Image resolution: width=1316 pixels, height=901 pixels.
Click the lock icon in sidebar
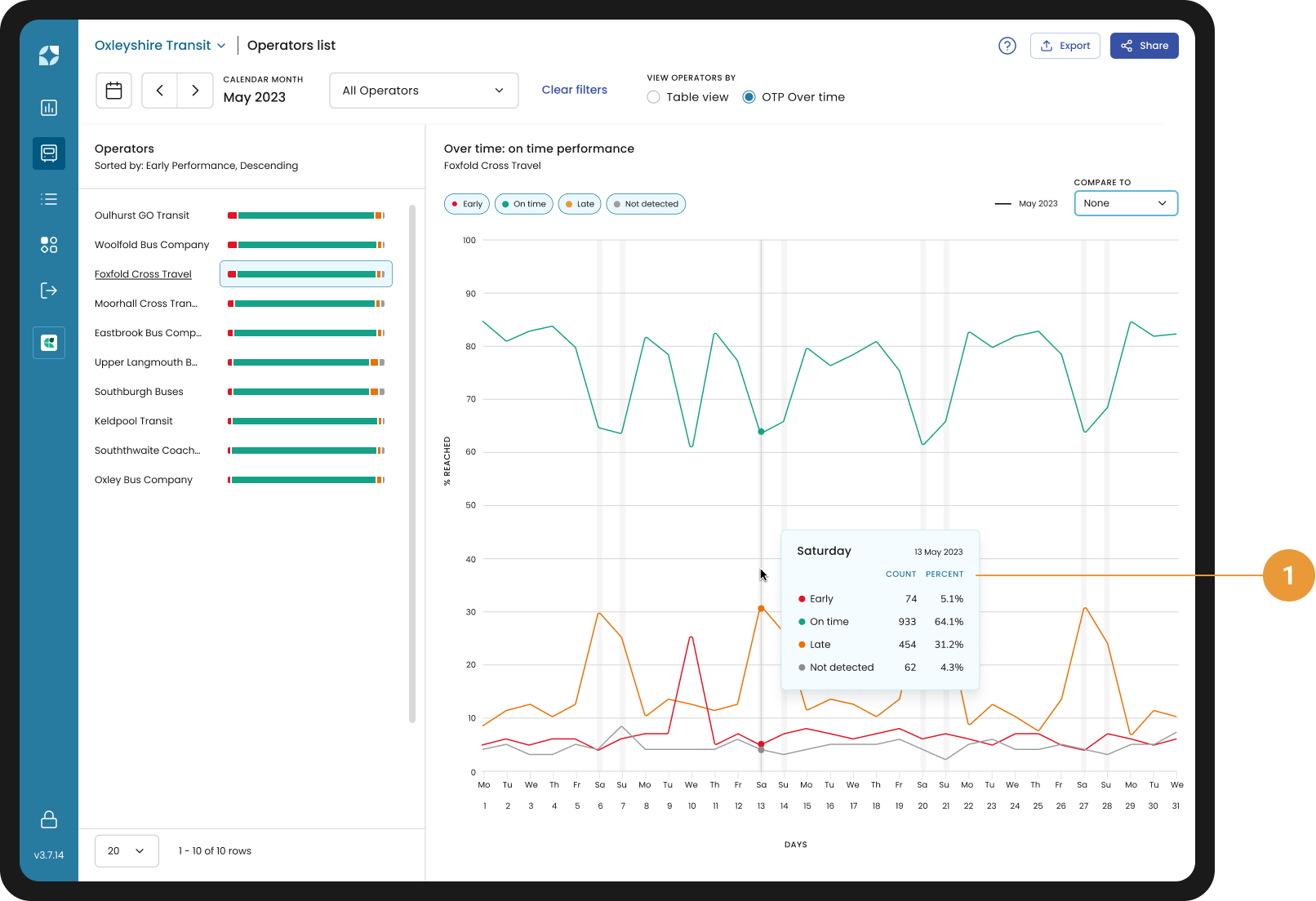[x=49, y=819]
